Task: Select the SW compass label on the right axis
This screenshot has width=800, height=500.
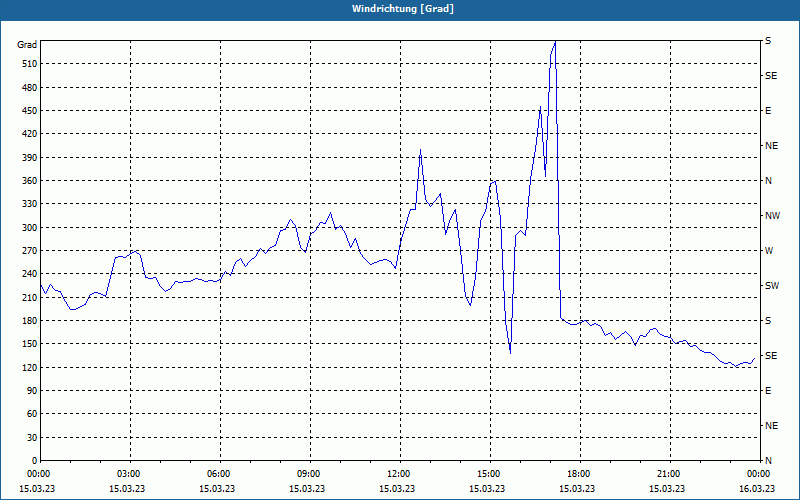Action: (772, 286)
